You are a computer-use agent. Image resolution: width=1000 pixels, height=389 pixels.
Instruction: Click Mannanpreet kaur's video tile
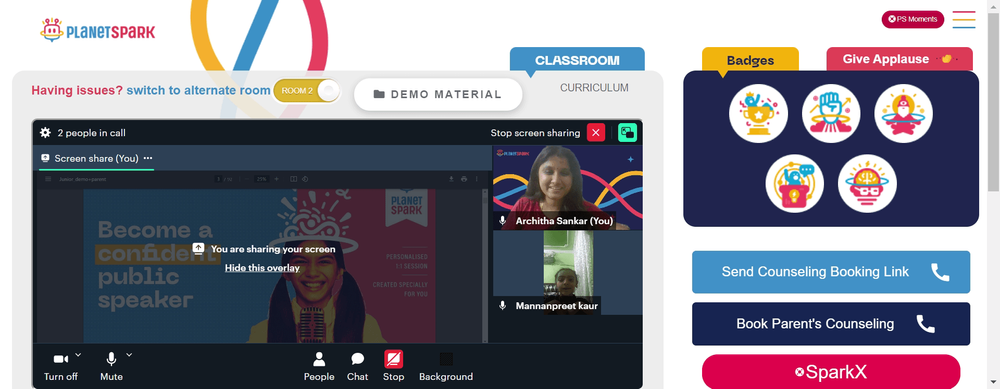(x=568, y=273)
